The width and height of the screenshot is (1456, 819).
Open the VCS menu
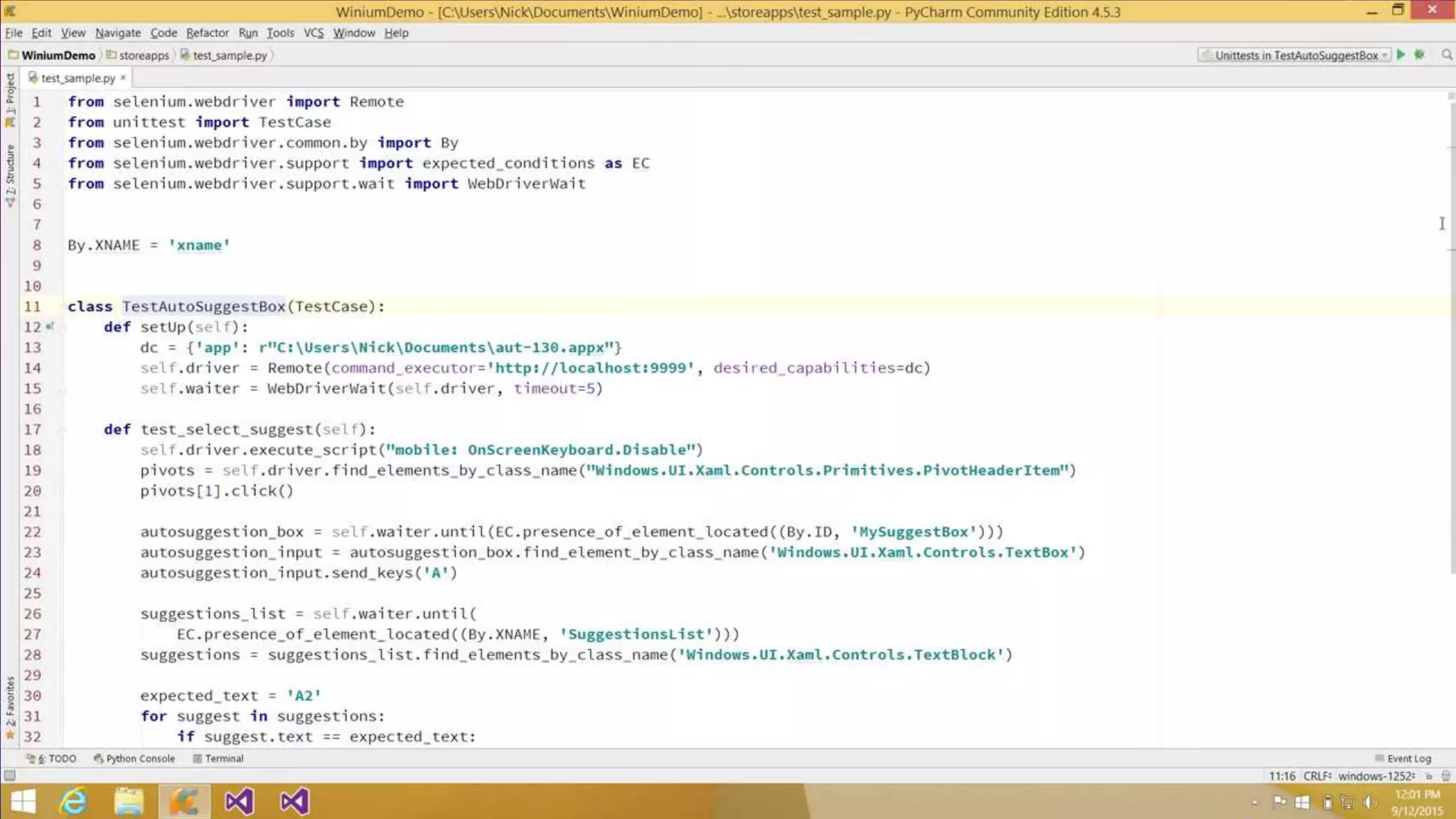tap(313, 33)
